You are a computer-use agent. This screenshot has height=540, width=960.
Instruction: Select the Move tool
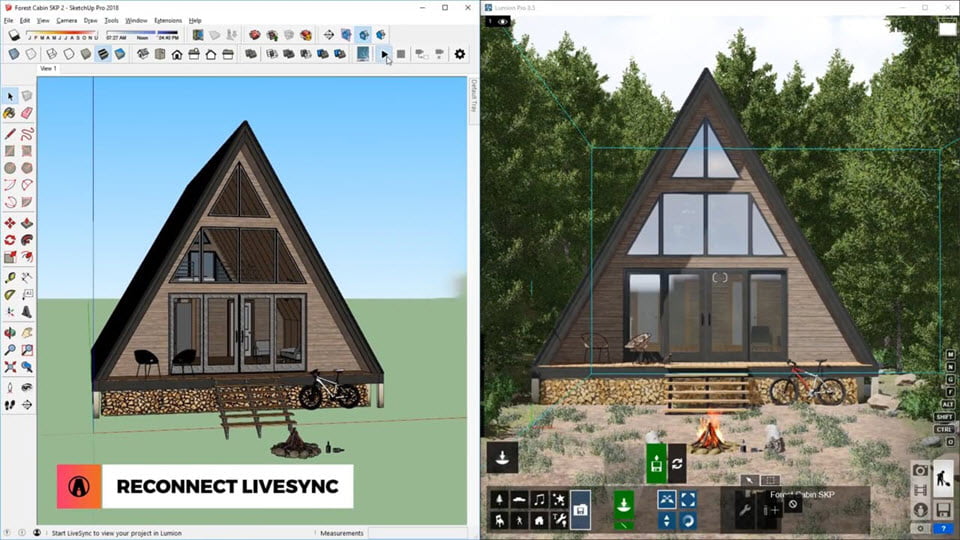(x=10, y=223)
